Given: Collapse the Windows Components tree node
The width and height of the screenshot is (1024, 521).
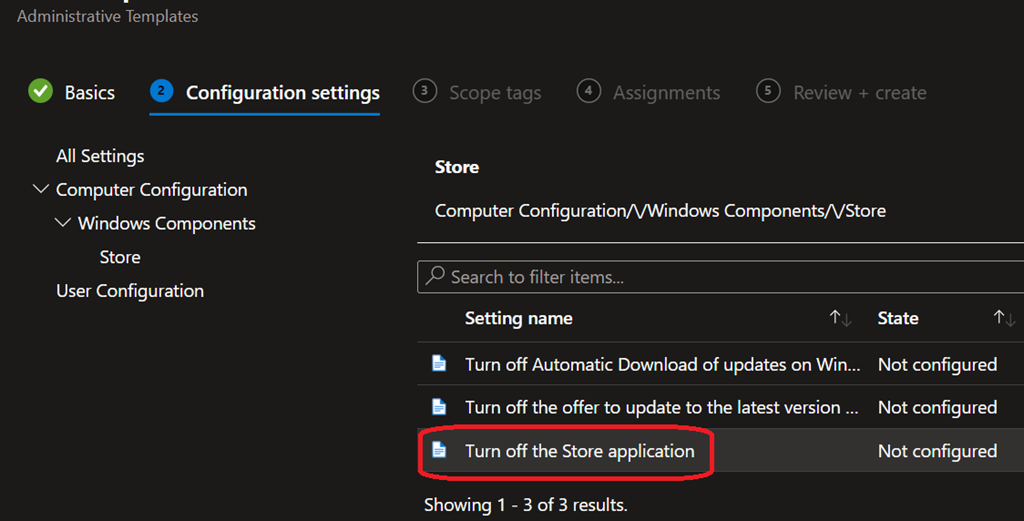Looking at the screenshot, I should click(x=63, y=223).
